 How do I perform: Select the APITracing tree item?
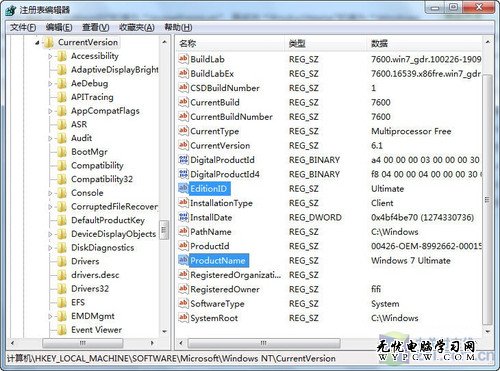point(92,97)
